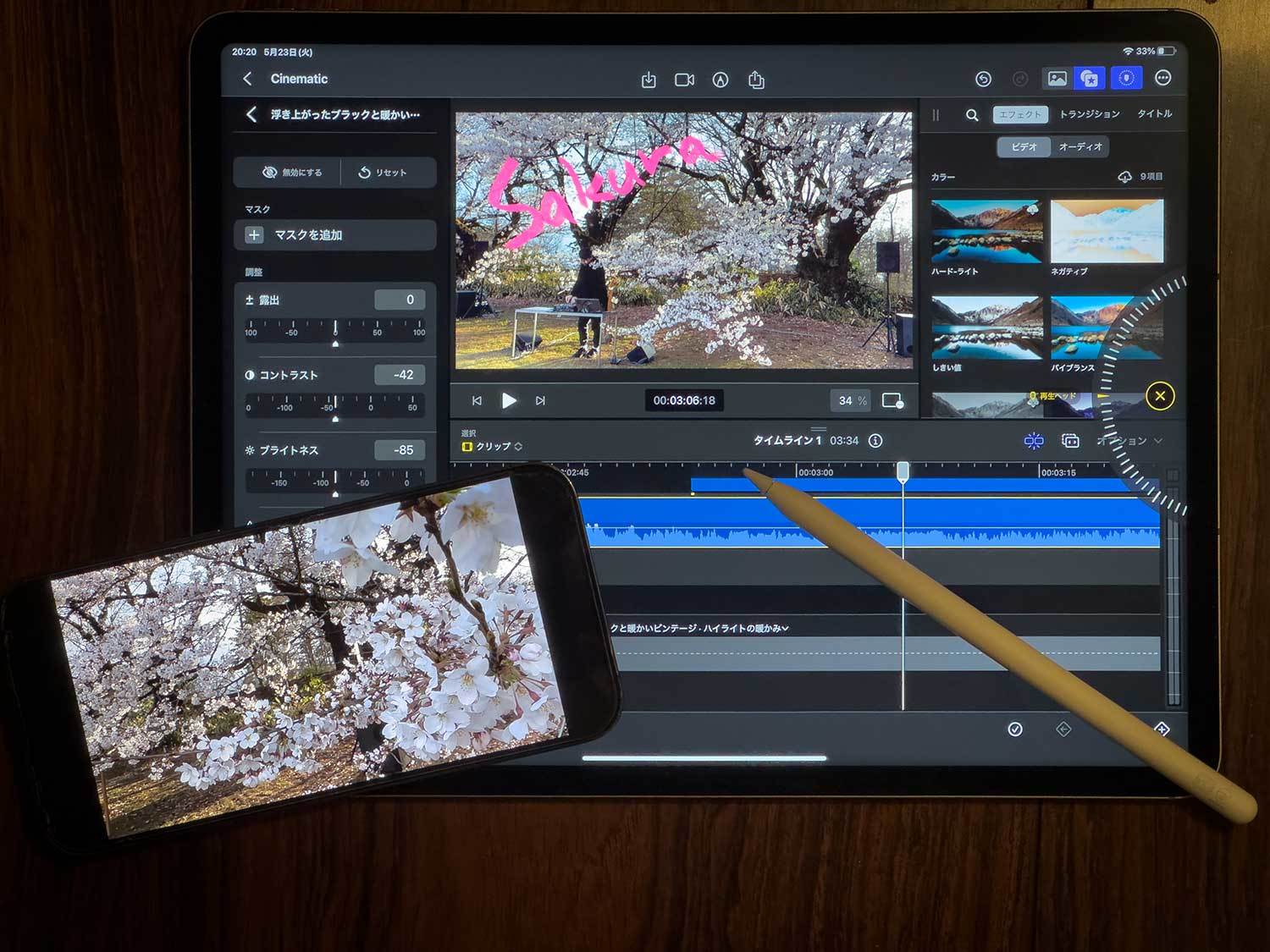The image size is (1270, 952).
Task: Play the video in the viewer
Action: tap(509, 400)
